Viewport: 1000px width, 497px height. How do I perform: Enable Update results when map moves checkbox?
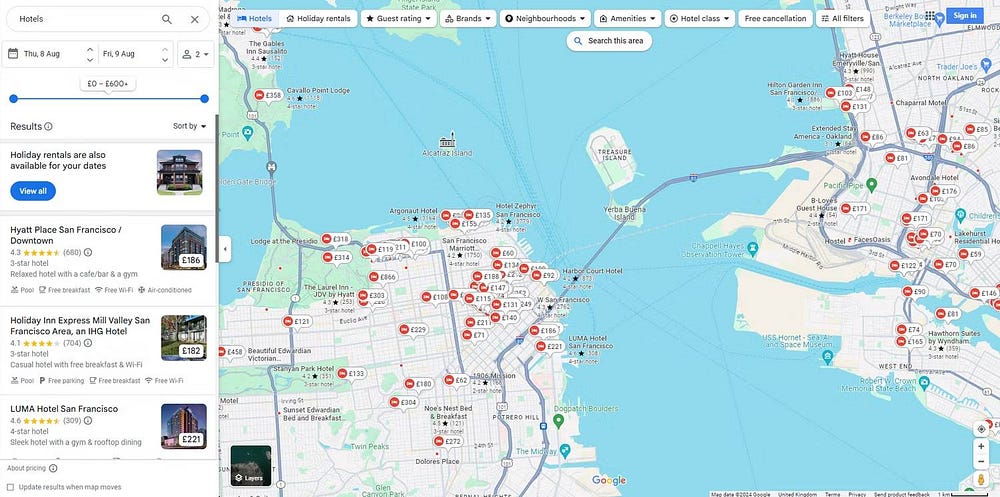point(11,487)
